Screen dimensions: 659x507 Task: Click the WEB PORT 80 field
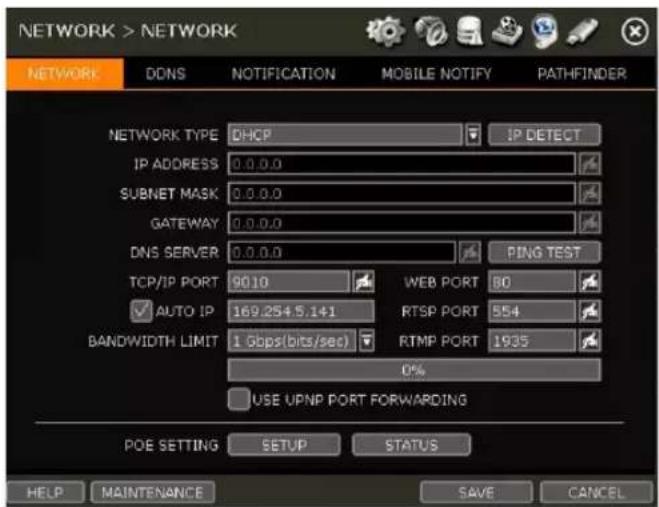(x=532, y=282)
